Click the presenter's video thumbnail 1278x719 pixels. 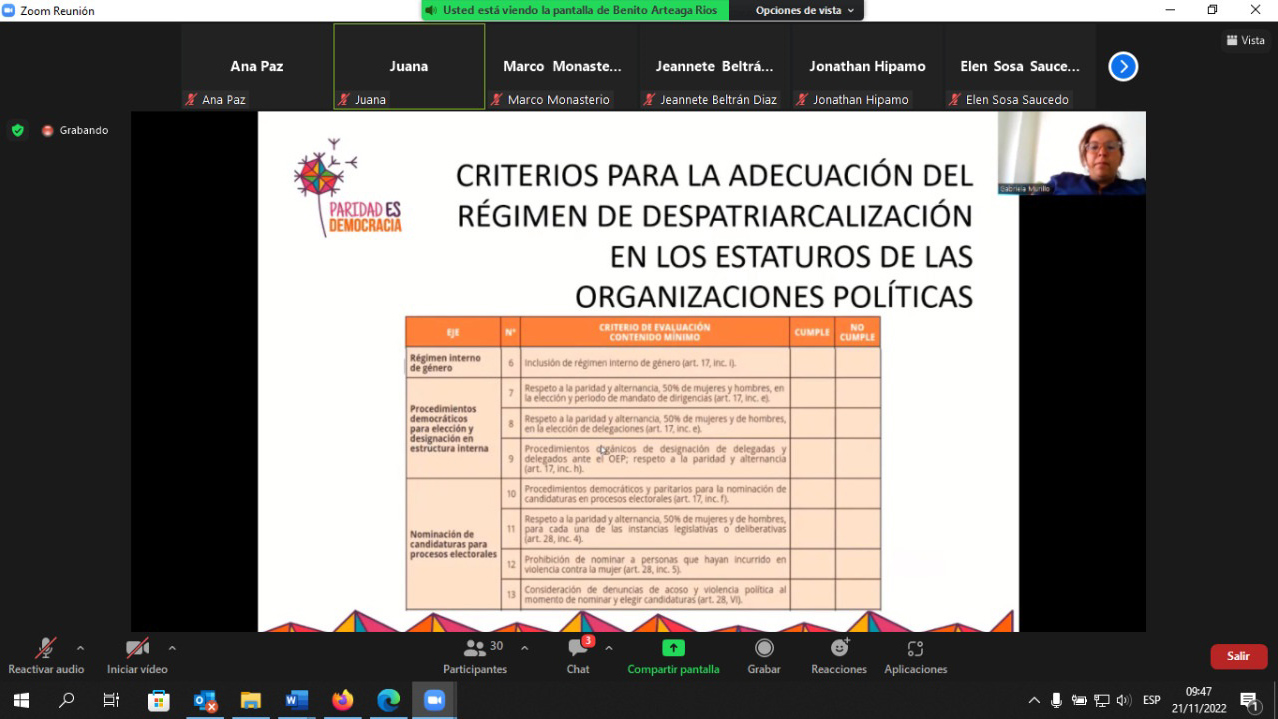tap(1071, 152)
